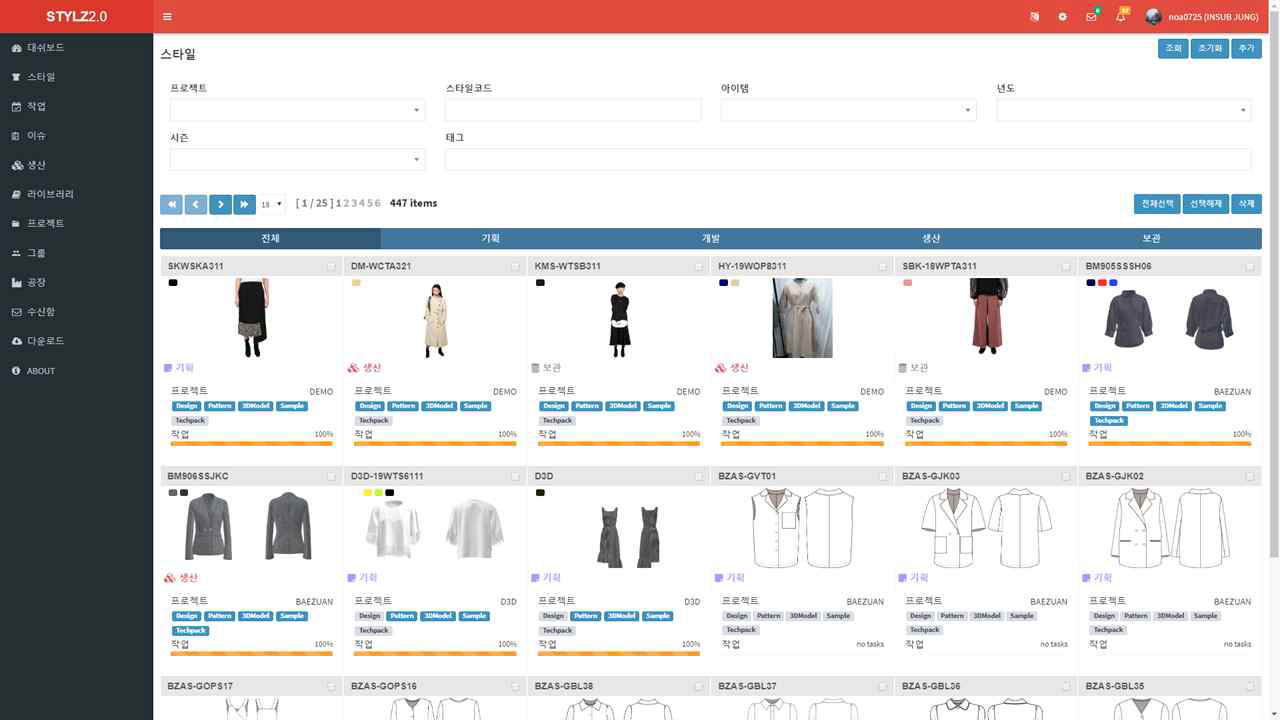Open the 년도 filter dropdown
This screenshot has width=1280, height=720.
pyautogui.click(x=1124, y=110)
